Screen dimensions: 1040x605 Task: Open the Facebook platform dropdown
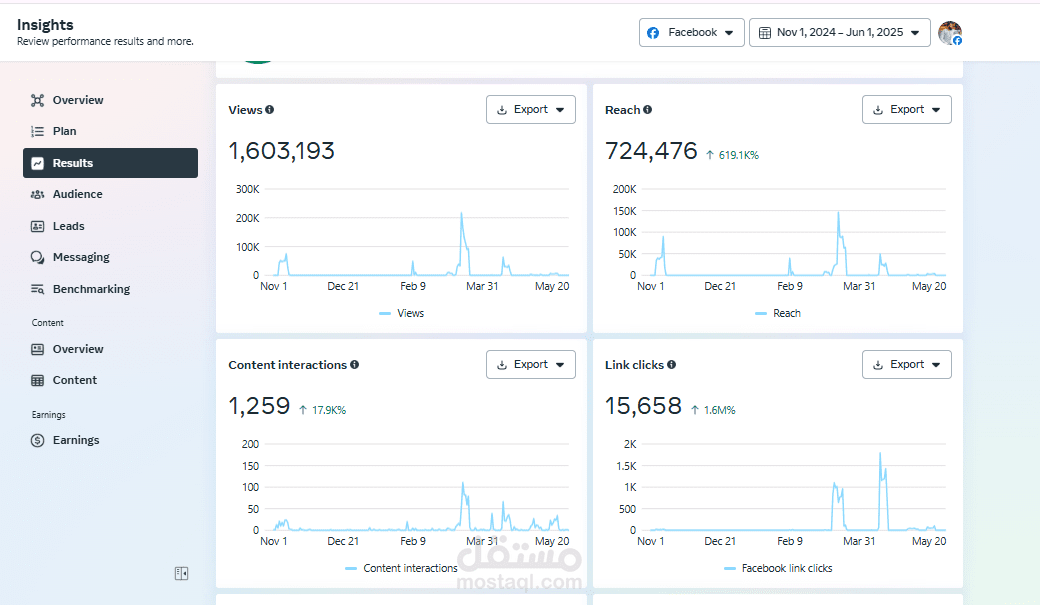pyautogui.click(x=691, y=33)
